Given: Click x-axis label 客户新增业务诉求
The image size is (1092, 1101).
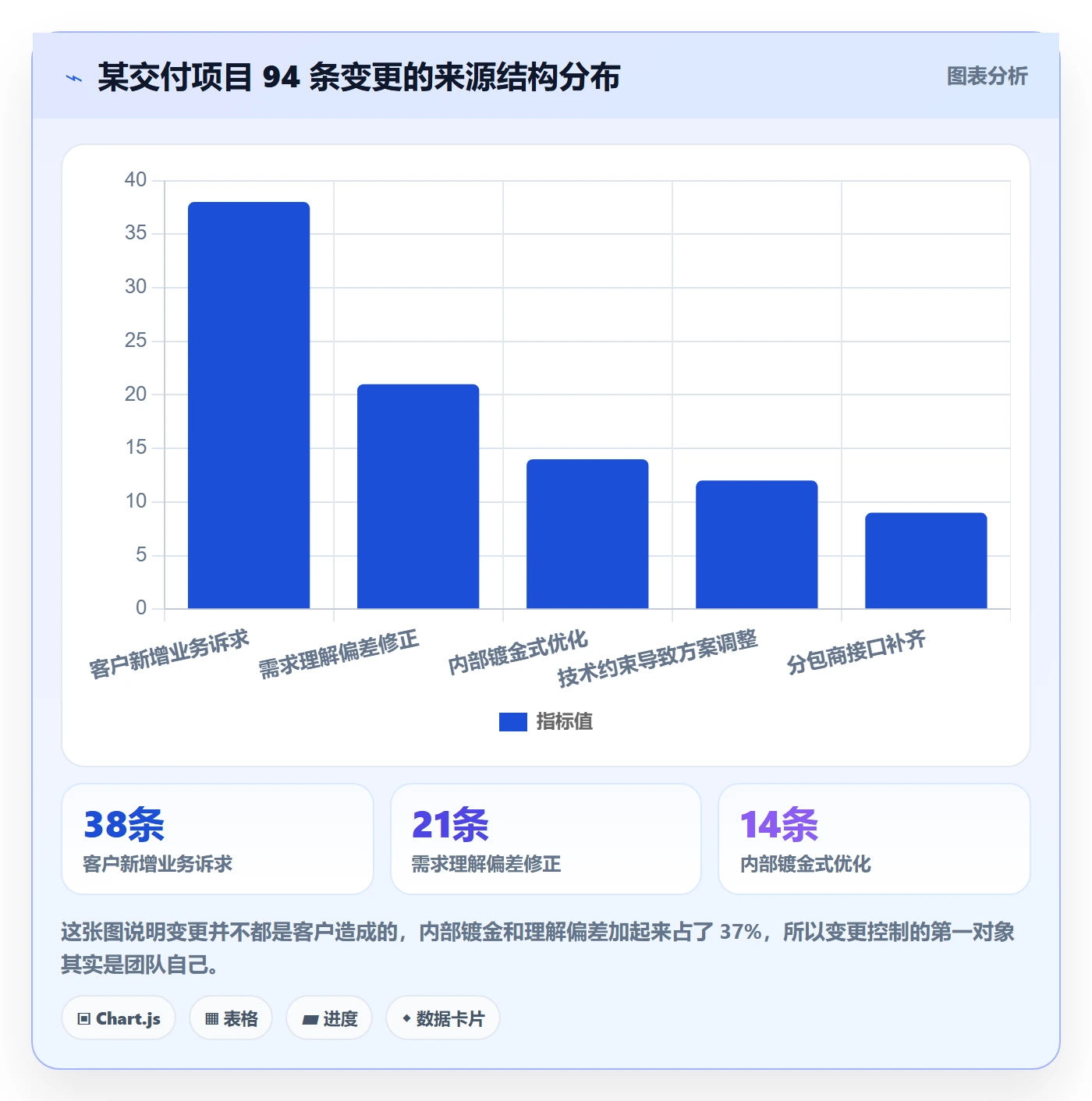Looking at the screenshot, I should [x=169, y=654].
